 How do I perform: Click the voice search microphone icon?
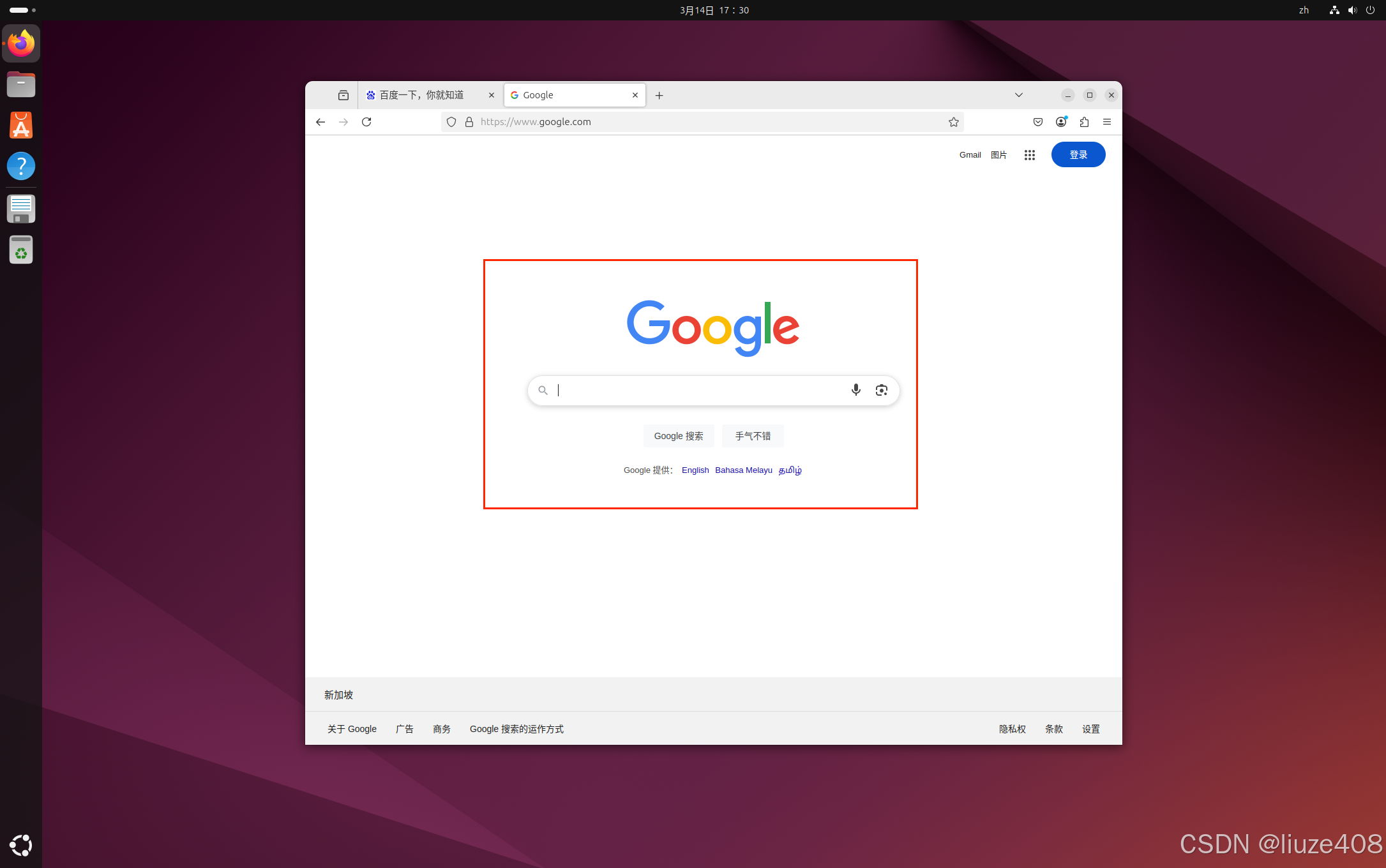point(855,390)
